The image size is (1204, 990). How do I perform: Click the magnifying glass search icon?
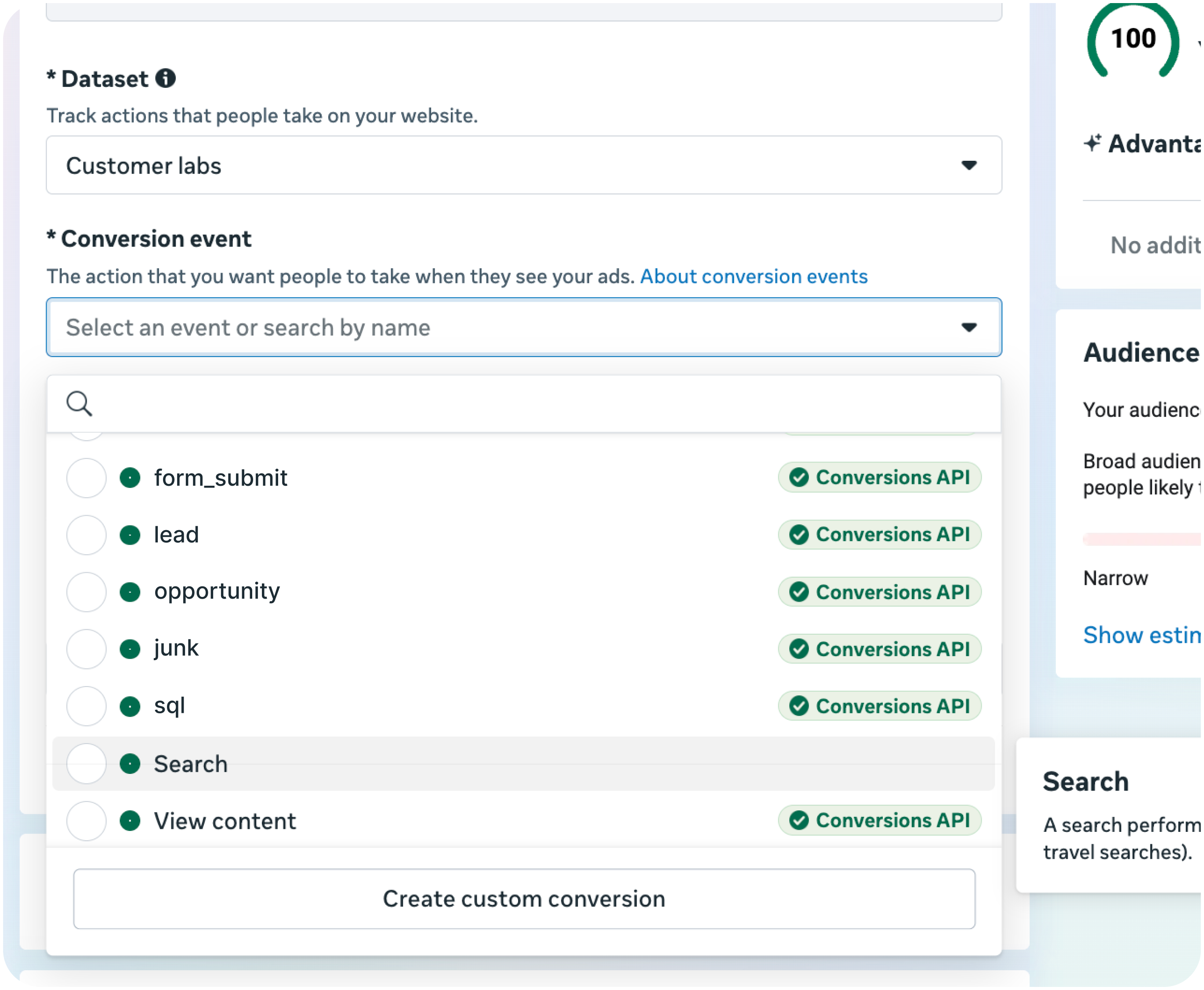pyautogui.click(x=79, y=404)
